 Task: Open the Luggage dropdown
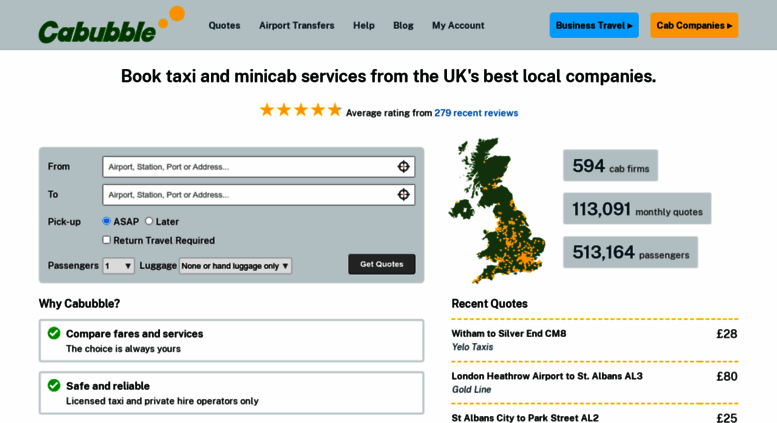tap(235, 266)
